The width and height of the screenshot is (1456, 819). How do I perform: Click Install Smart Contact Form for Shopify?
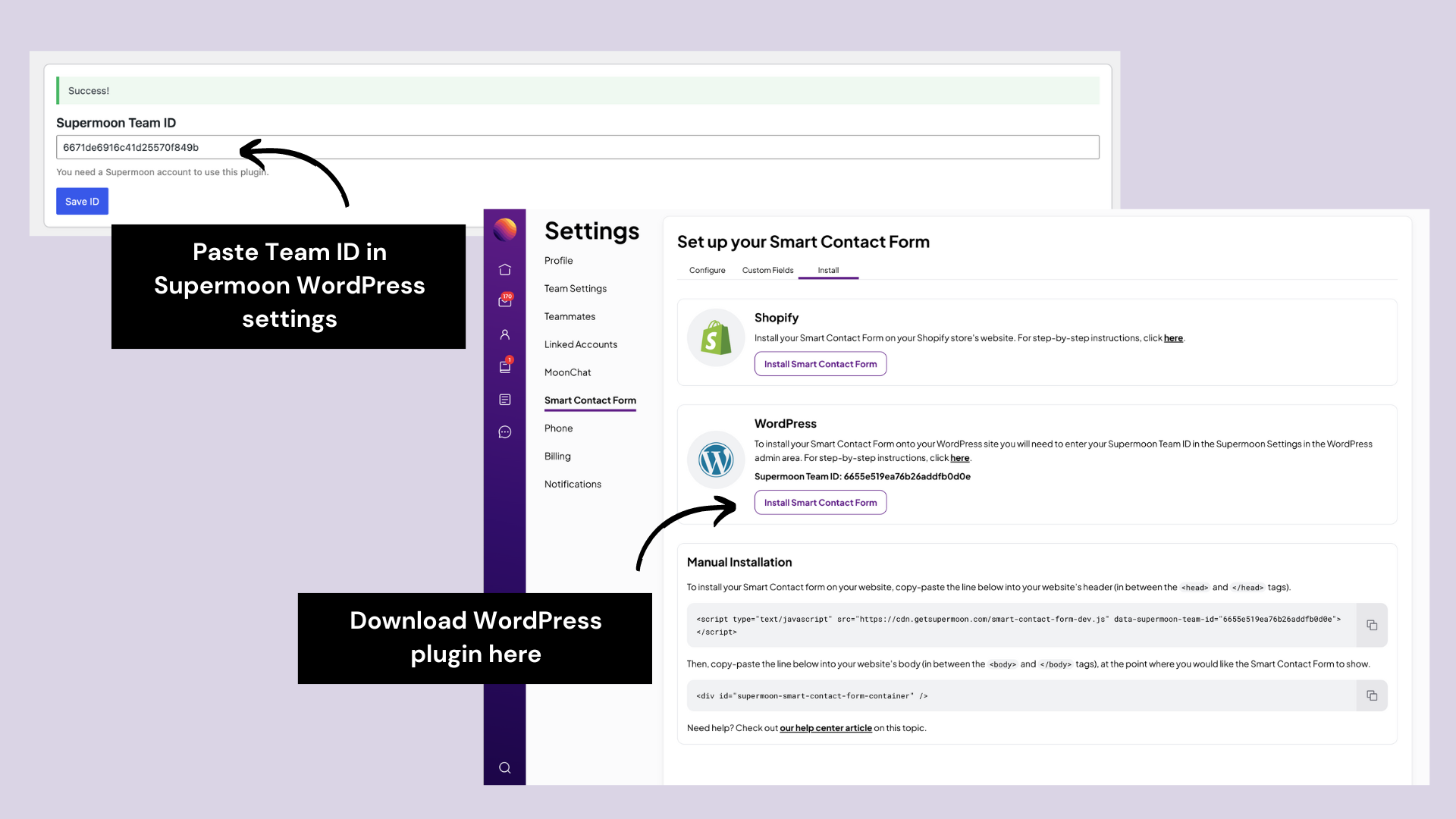(820, 363)
